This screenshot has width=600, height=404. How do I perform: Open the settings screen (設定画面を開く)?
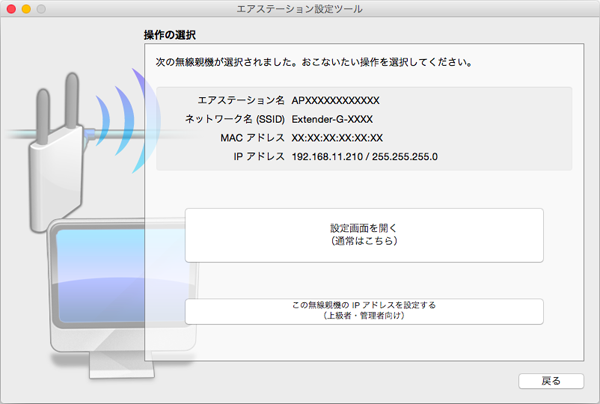coord(364,235)
